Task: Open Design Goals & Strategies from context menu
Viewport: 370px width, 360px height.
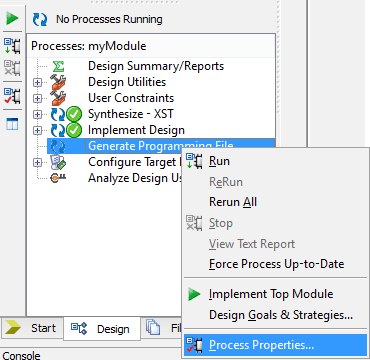Action: tap(275, 315)
